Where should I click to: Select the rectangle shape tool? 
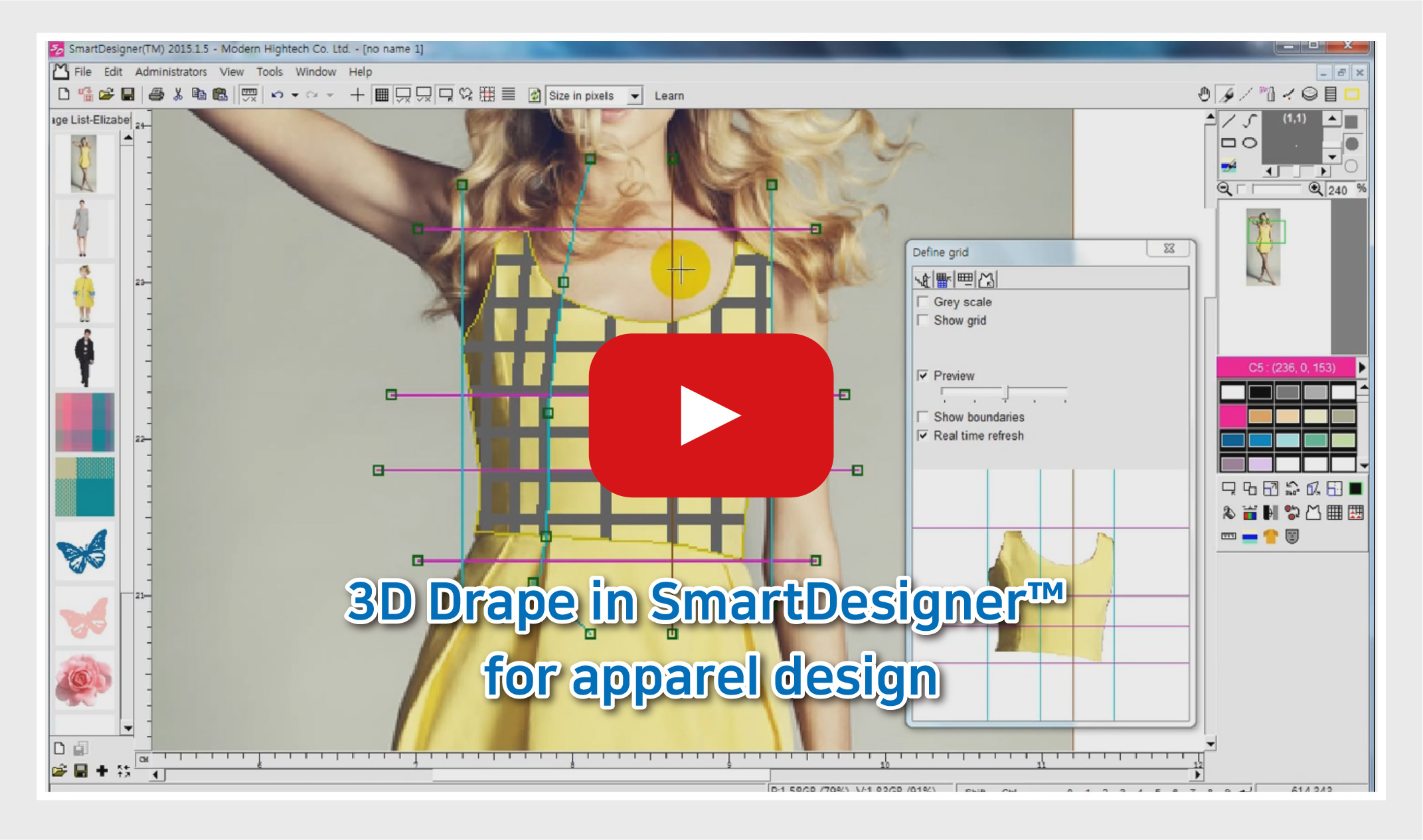click(1228, 143)
